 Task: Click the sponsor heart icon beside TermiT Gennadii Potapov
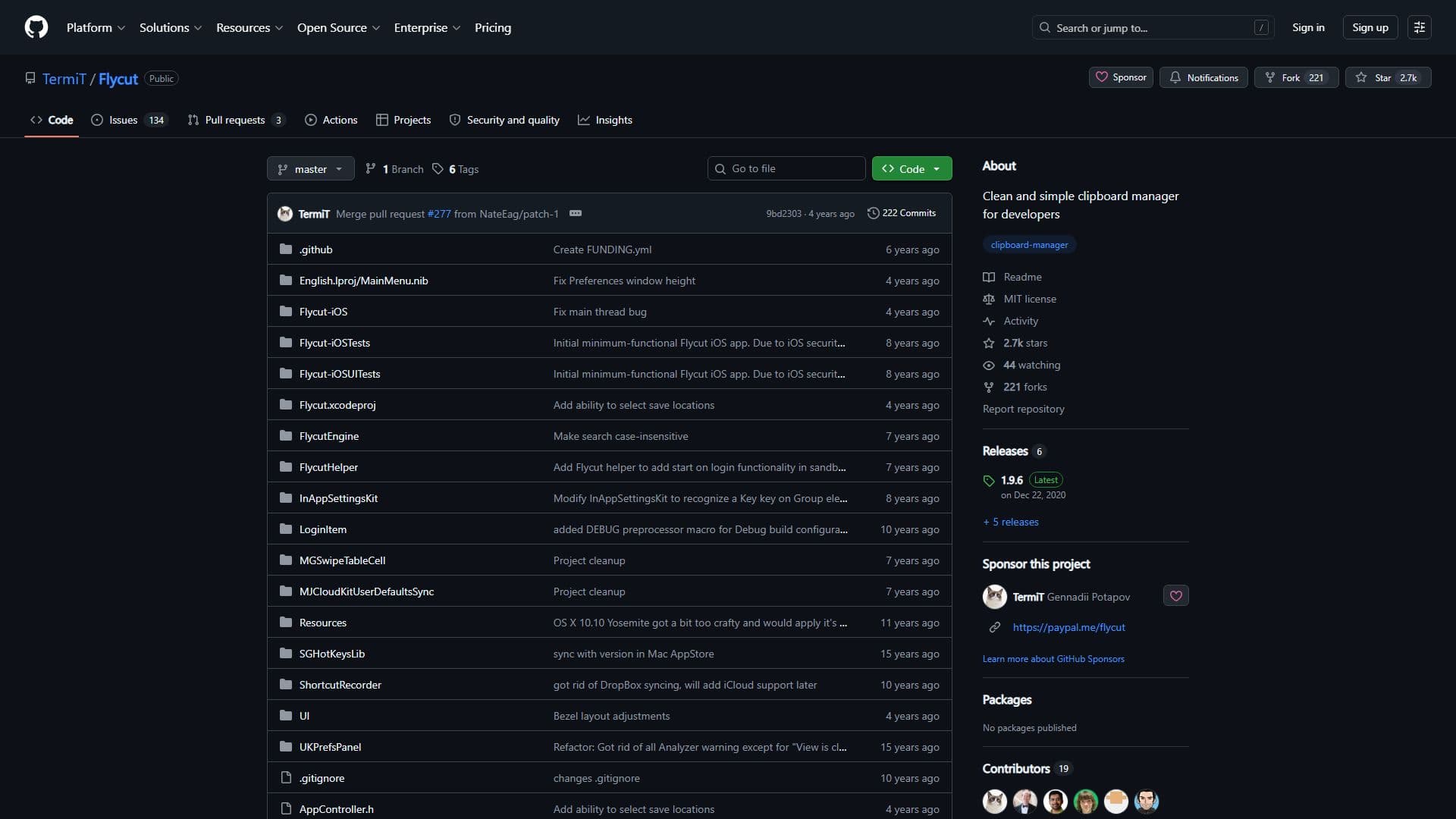pyautogui.click(x=1175, y=596)
